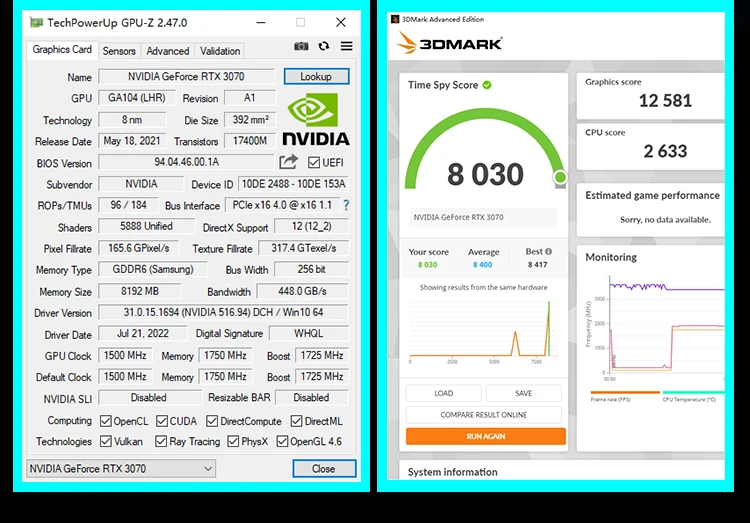The width and height of the screenshot is (750, 523).
Task: Click the System information heading
Action: tap(452, 472)
